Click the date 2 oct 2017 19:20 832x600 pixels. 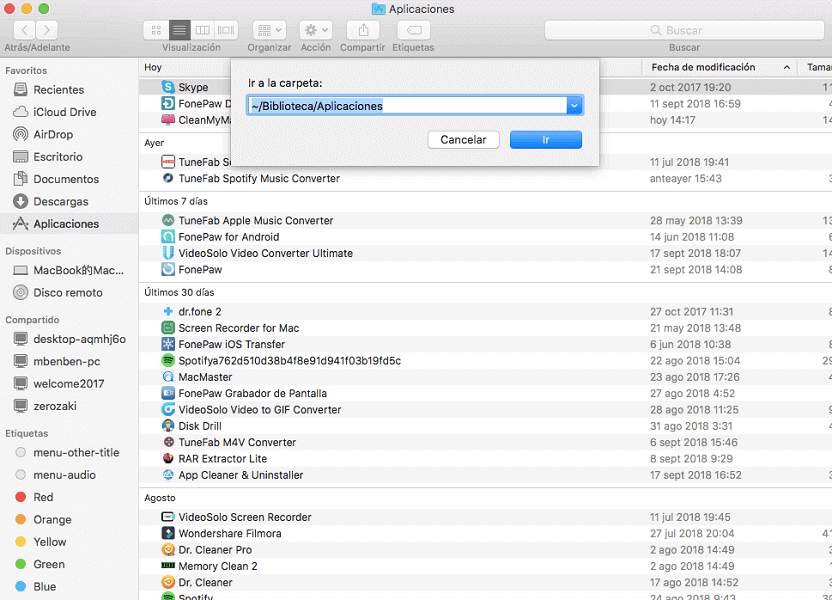pos(690,87)
